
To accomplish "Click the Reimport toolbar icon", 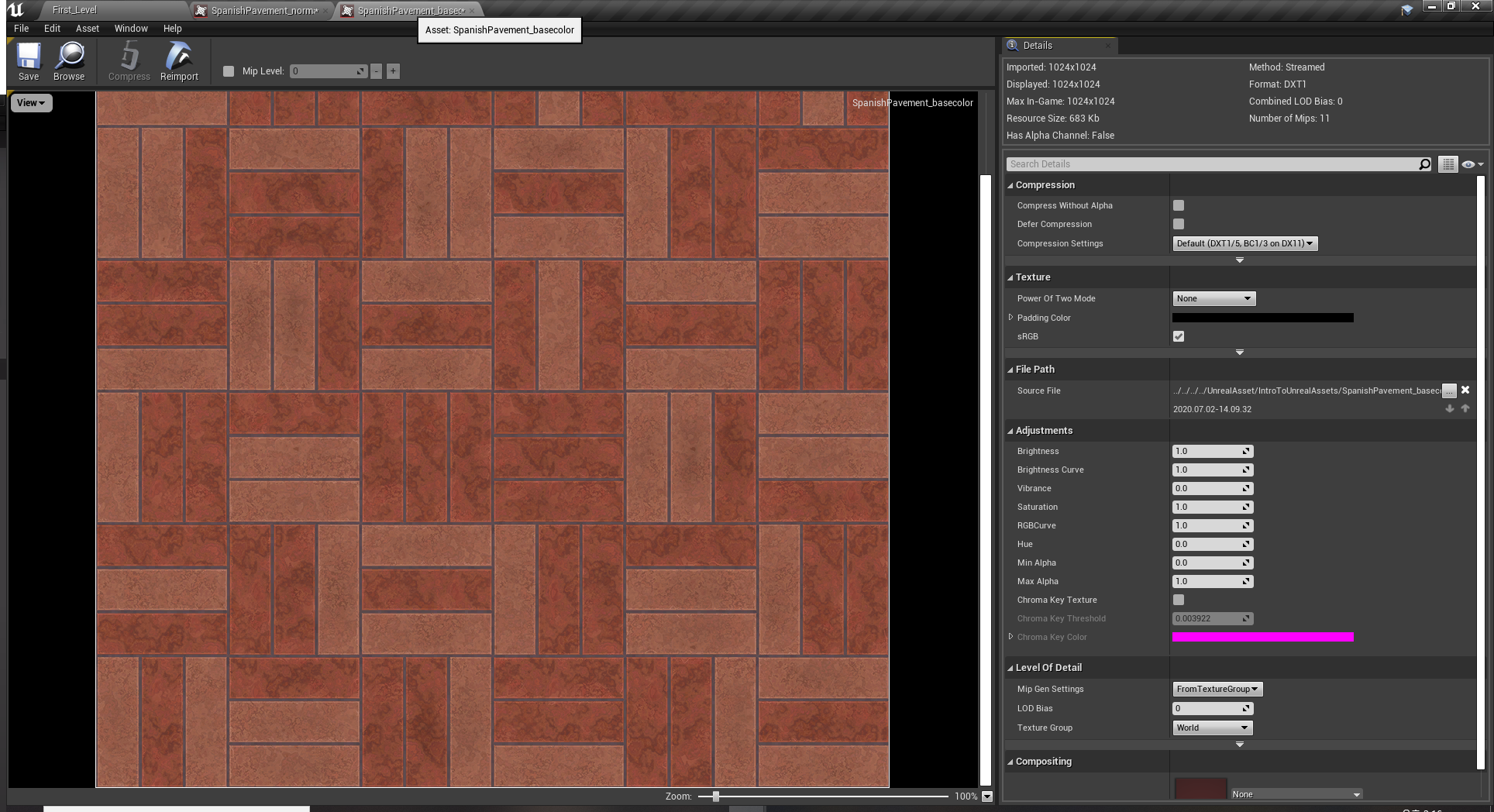I will (179, 61).
